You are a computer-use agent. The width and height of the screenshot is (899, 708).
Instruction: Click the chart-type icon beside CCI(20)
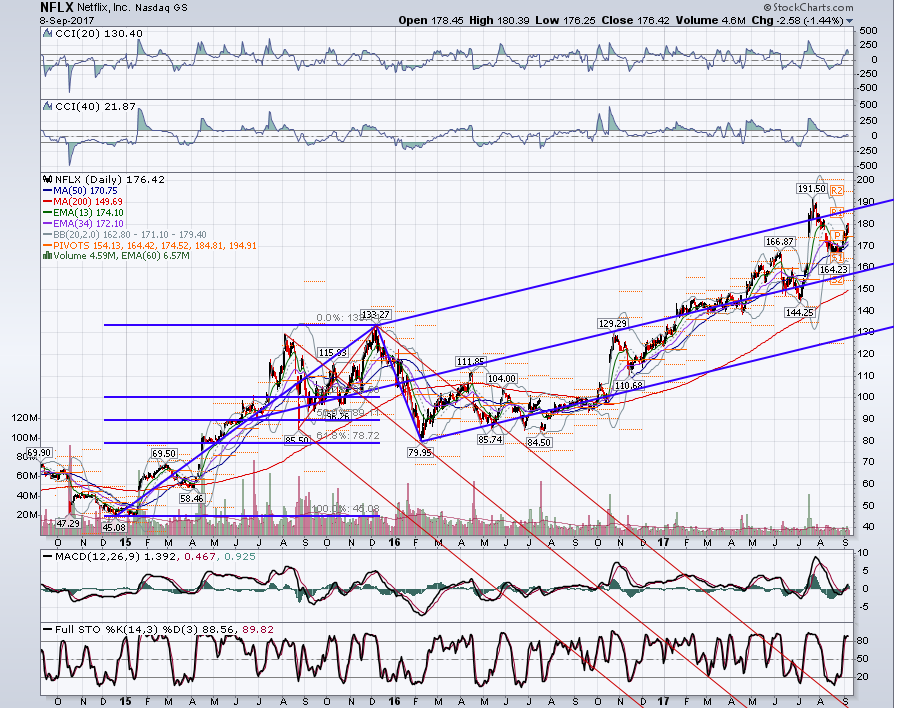point(48,34)
